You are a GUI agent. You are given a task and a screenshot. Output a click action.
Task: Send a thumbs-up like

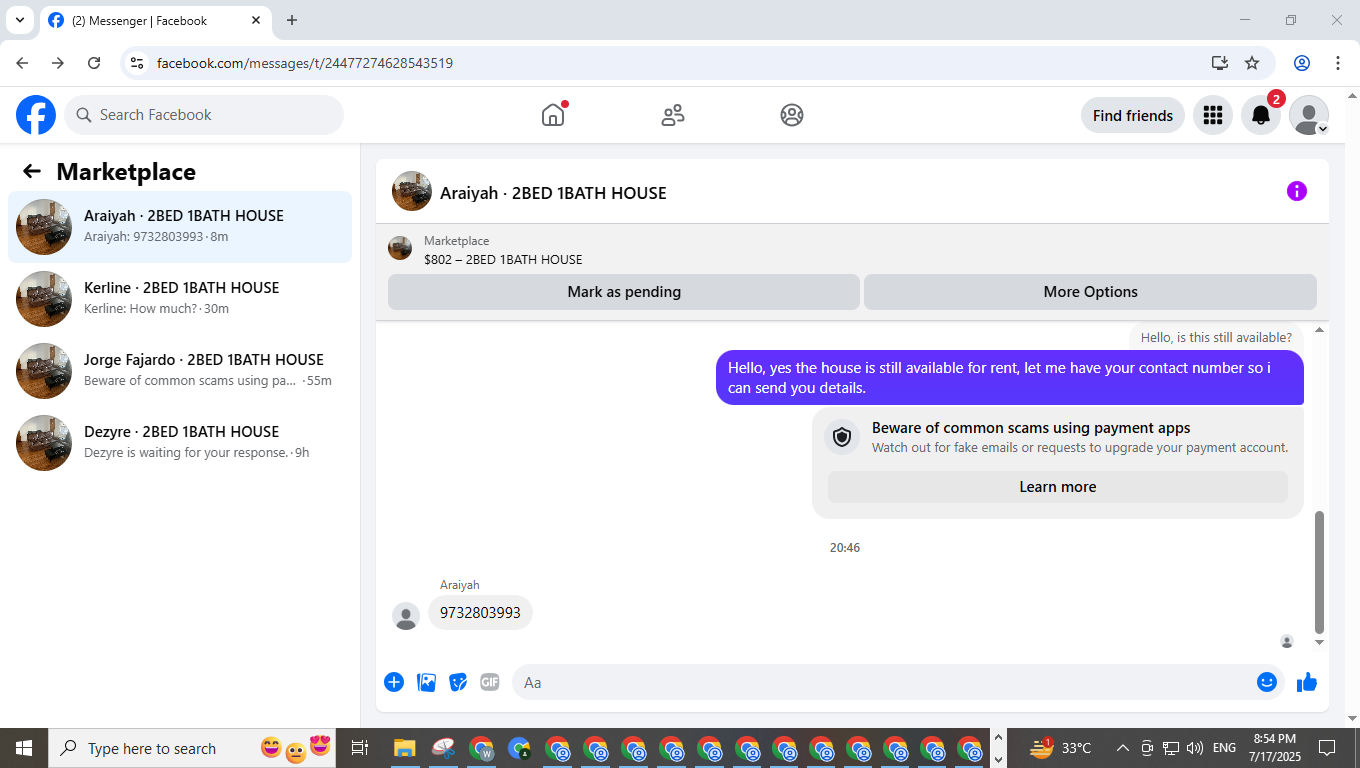click(x=1307, y=682)
